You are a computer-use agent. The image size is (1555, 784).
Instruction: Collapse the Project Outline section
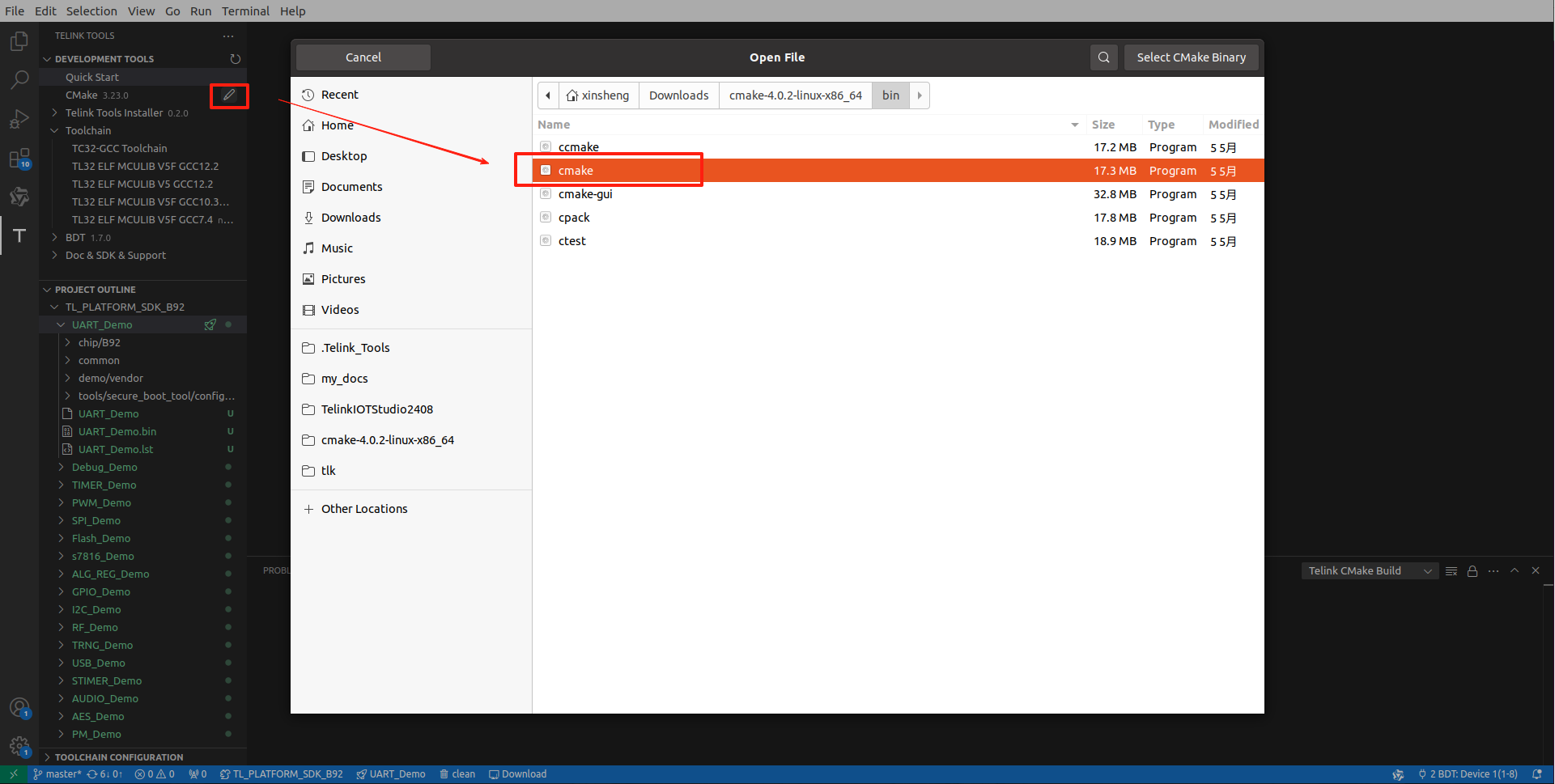[x=47, y=290]
